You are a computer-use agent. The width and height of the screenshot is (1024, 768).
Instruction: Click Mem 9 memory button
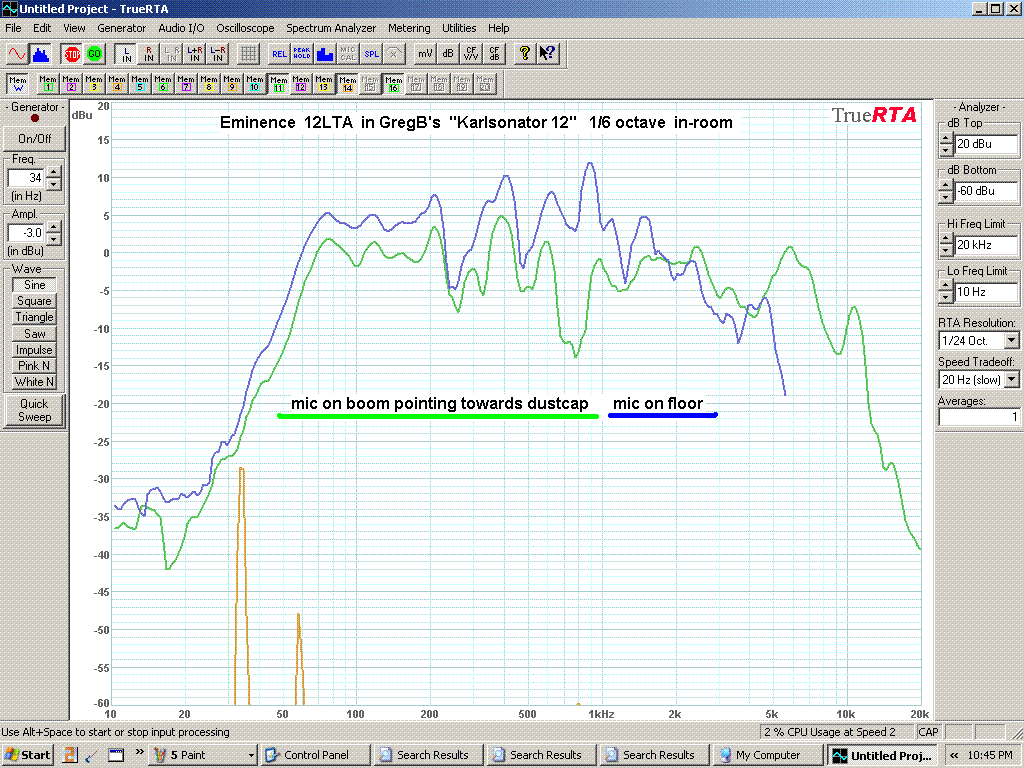[232, 84]
